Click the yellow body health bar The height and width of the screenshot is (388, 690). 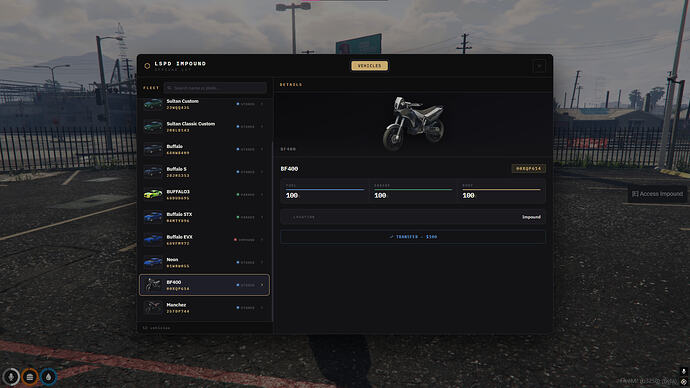point(501,190)
